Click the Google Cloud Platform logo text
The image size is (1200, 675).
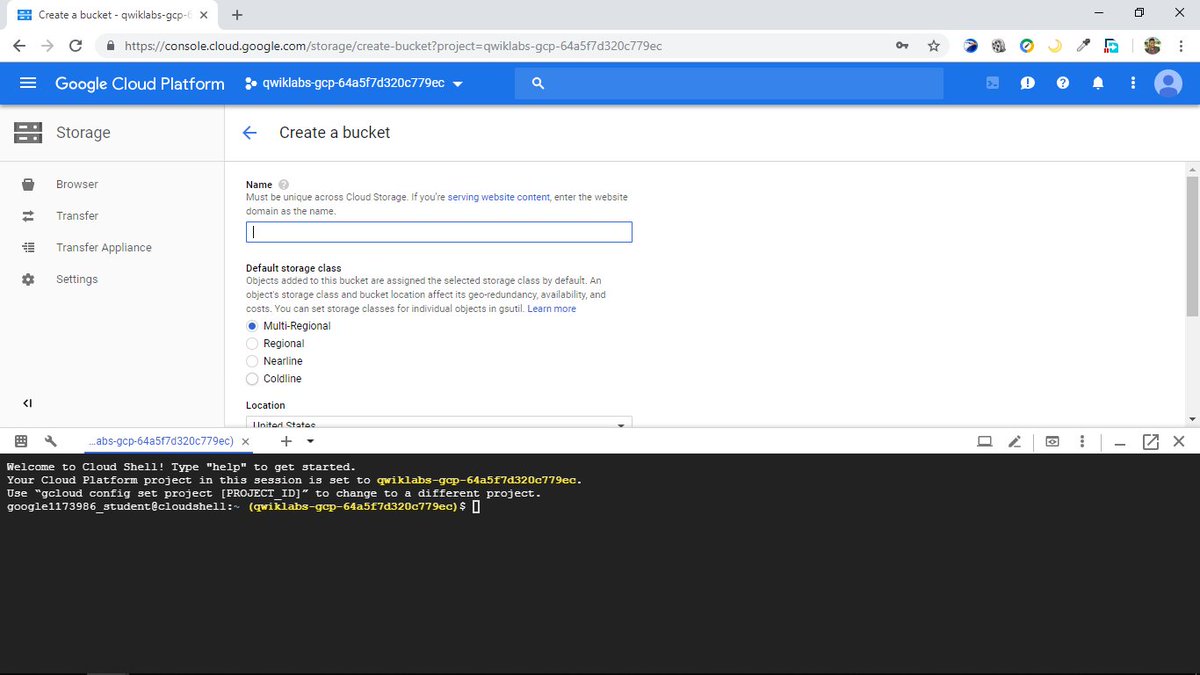[x=140, y=83]
